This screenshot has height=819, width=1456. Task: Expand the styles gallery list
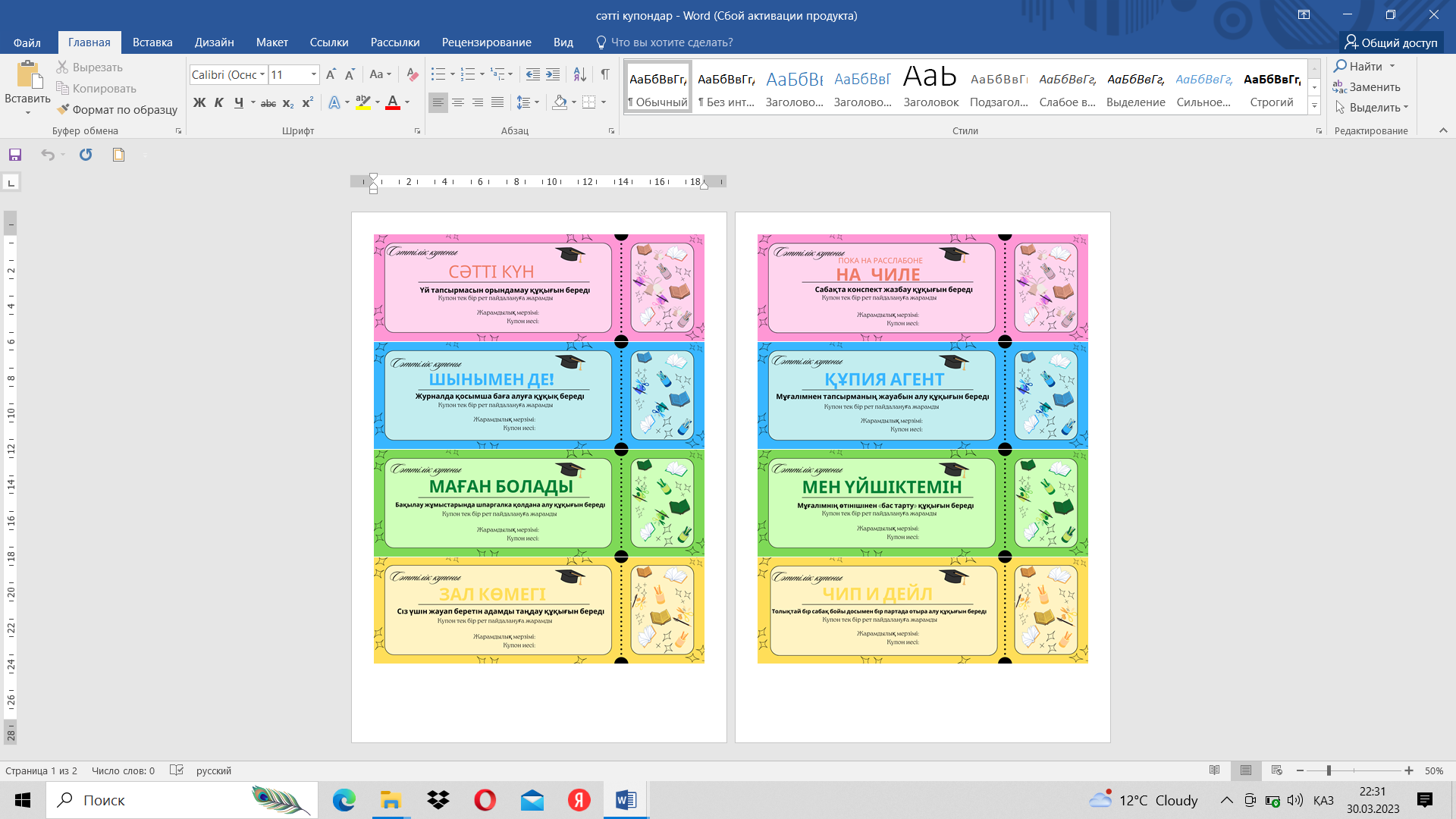click(x=1314, y=105)
